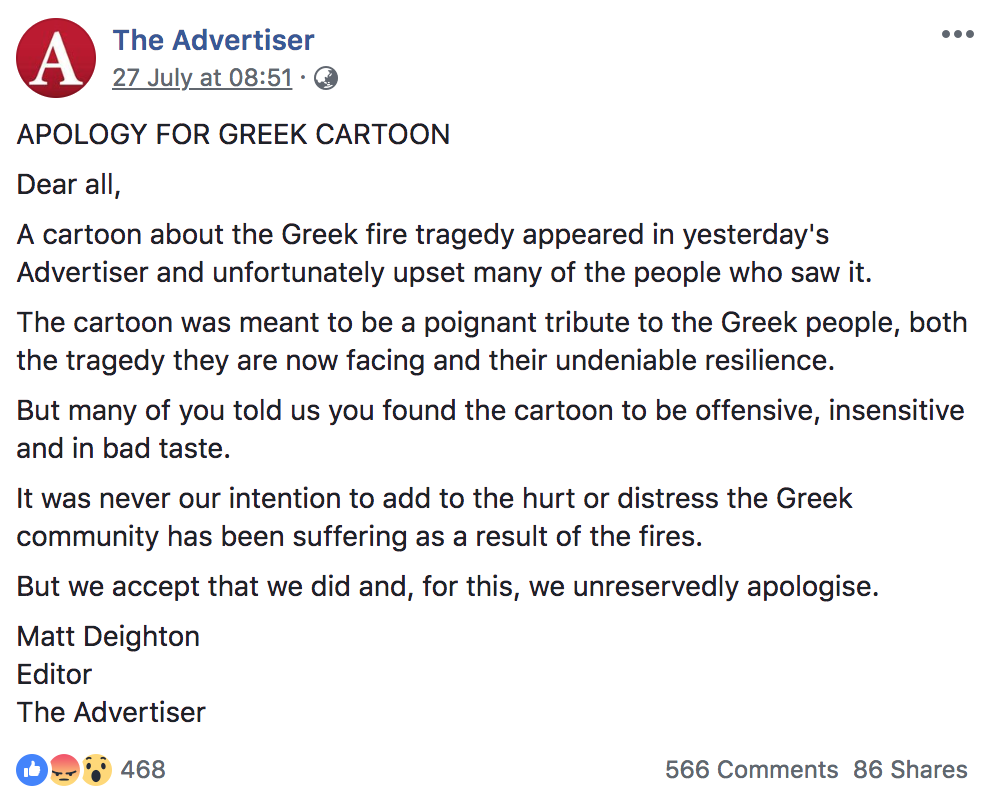Click the Wow surprised face reaction icon
This screenshot has width=992, height=806.
(x=96, y=770)
